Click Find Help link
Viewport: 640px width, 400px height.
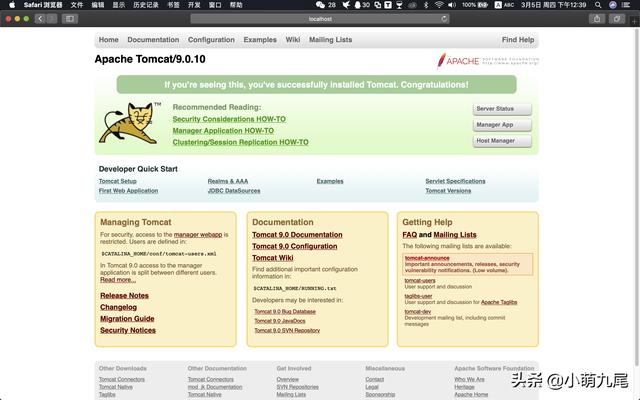(518, 40)
